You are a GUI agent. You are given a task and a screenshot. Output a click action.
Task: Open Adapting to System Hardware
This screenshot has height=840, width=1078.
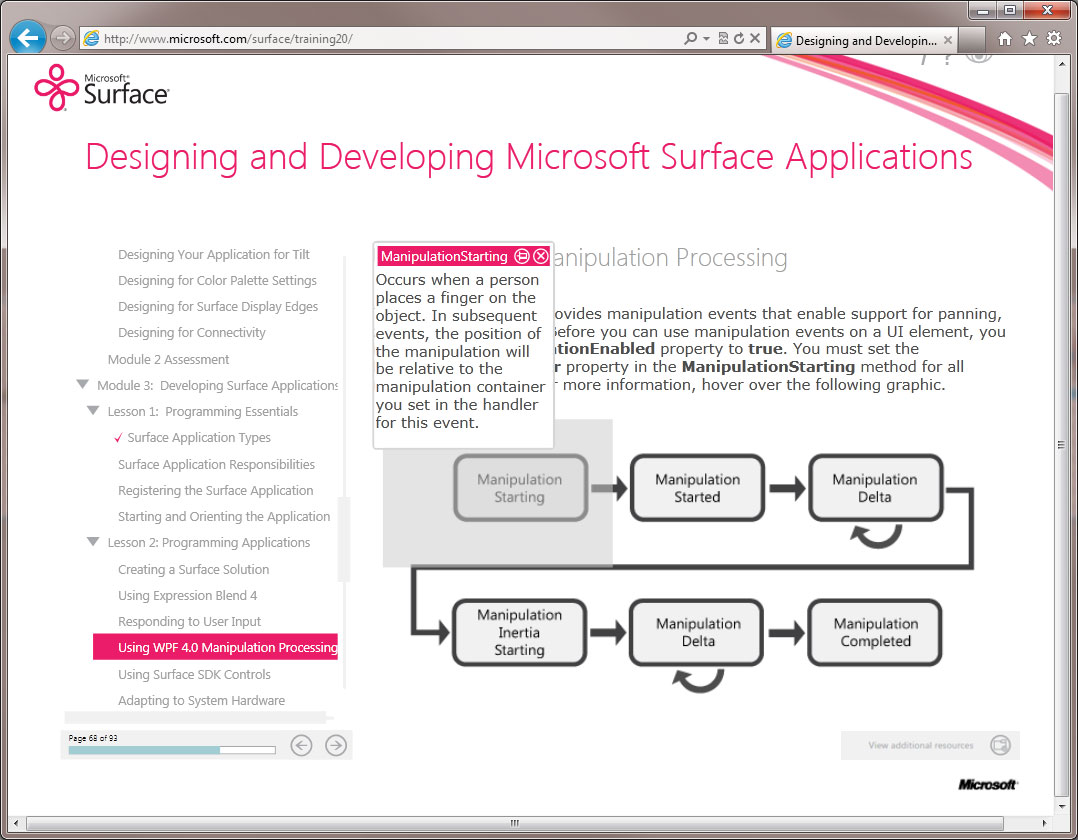coord(201,701)
